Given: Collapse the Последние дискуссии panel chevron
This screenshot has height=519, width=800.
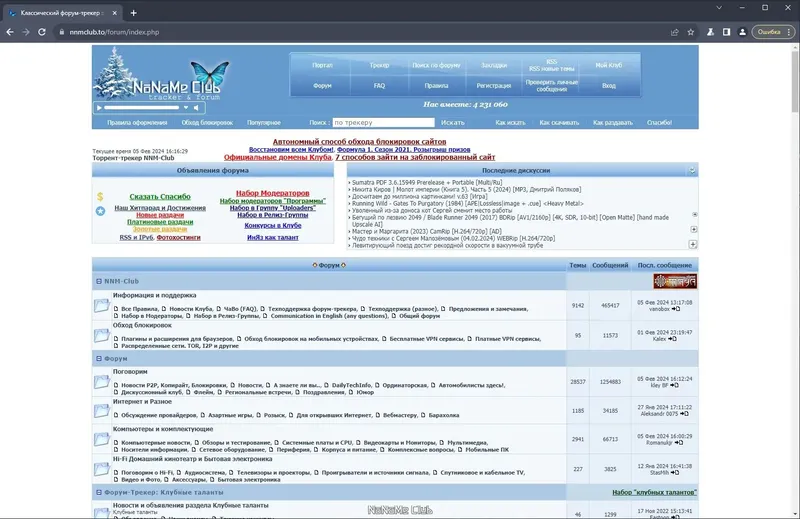Looking at the screenshot, I should [692, 170].
